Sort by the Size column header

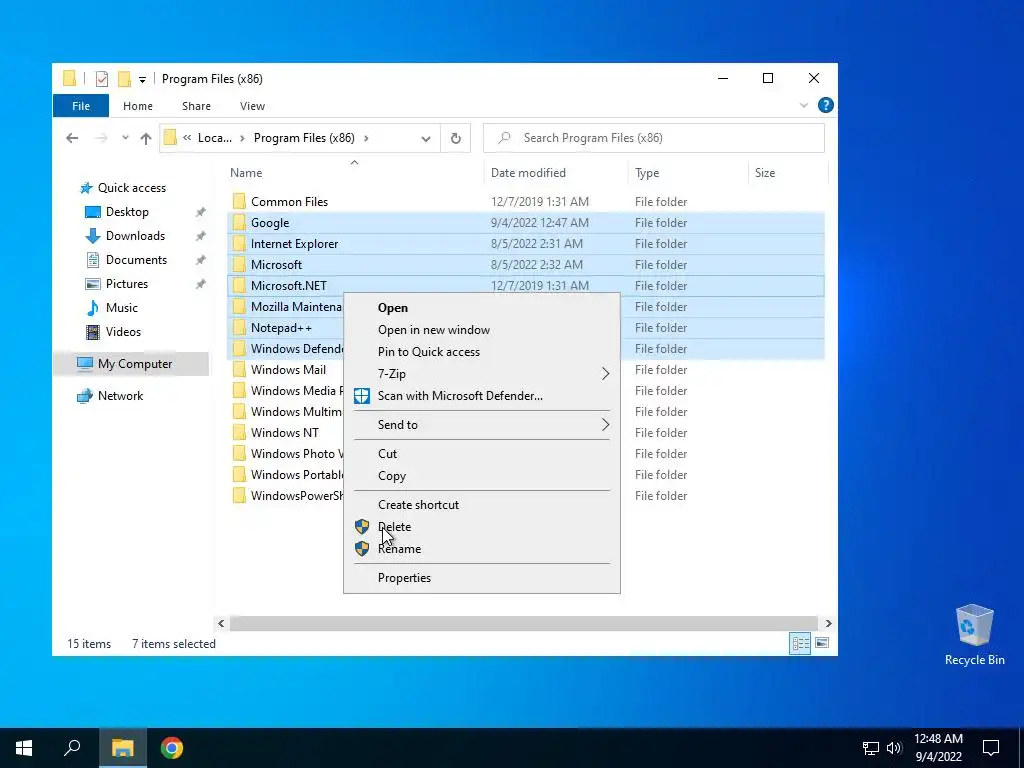(x=765, y=173)
